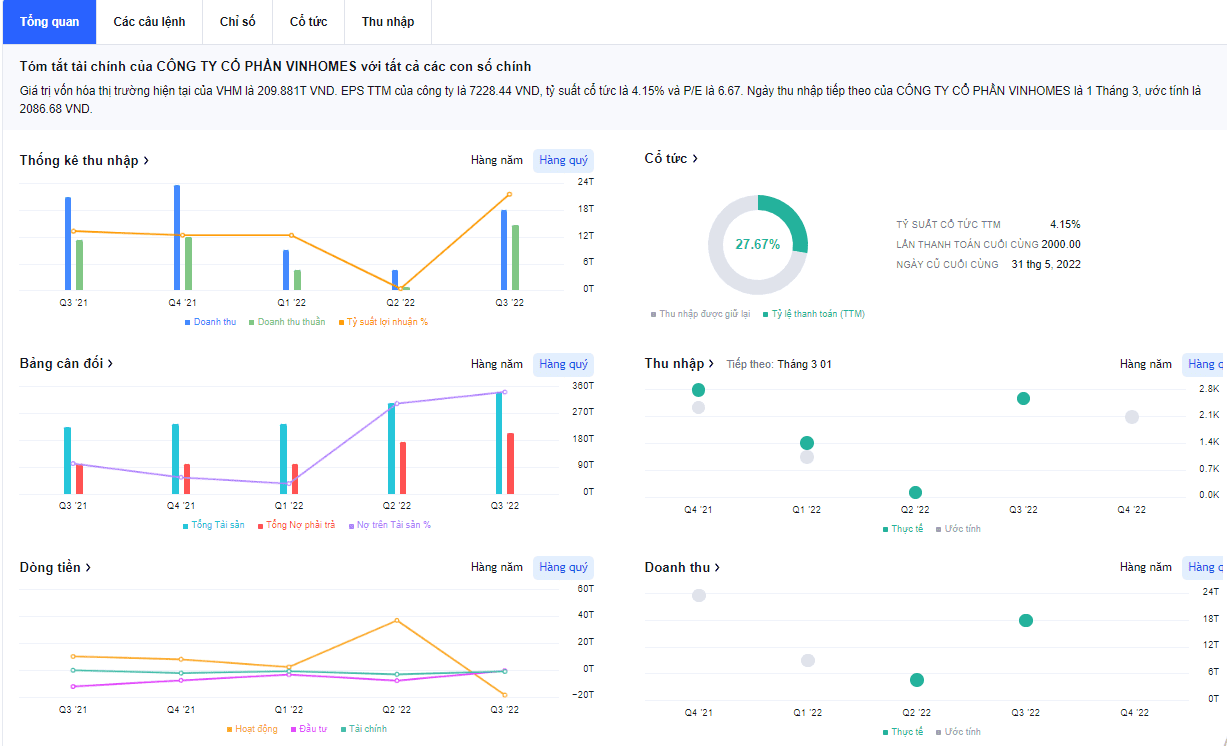The image size is (1227, 746).
Task: Select Hàng quý for Thống kê thu nhập
Action: [564, 160]
